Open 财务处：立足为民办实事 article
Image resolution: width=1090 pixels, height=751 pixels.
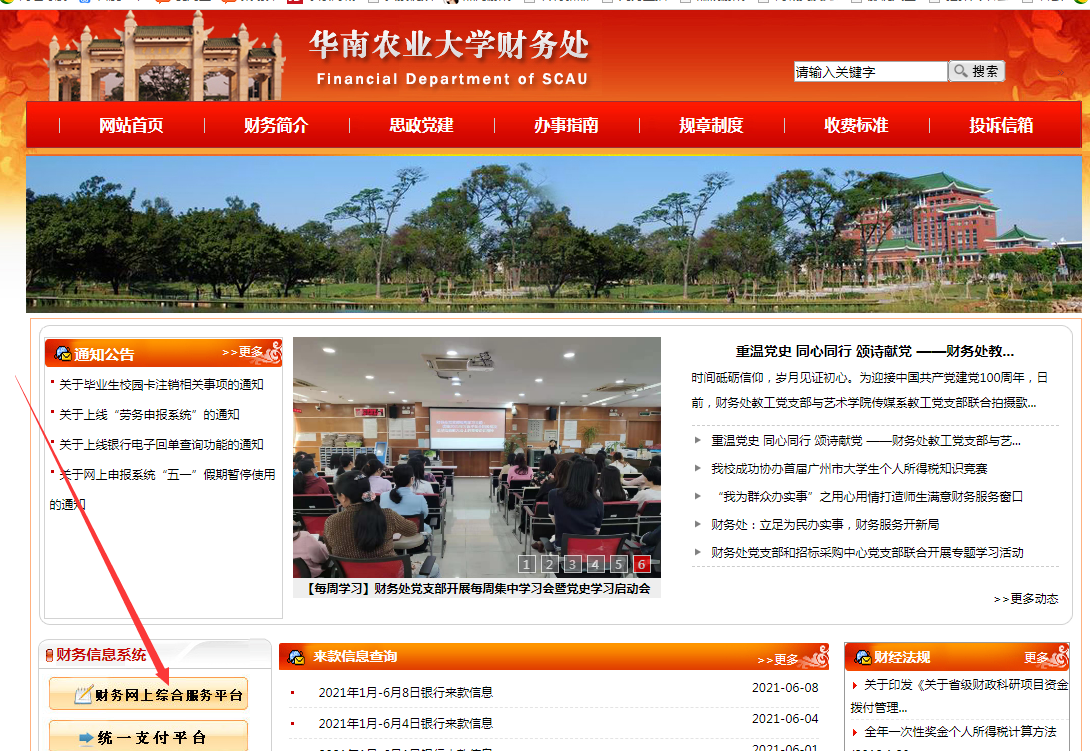pos(824,524)
